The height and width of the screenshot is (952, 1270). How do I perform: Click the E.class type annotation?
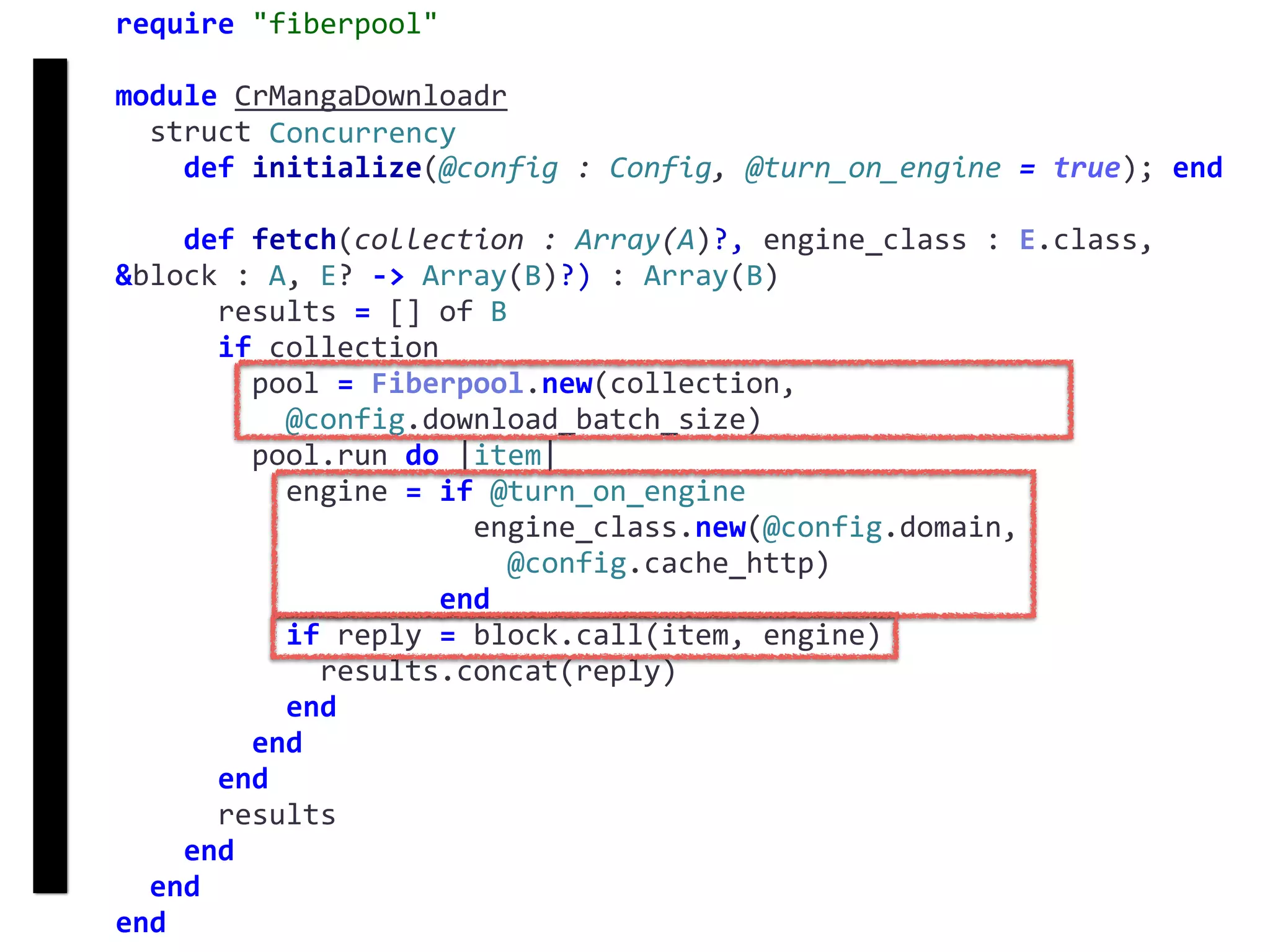tap(1078, 240)
